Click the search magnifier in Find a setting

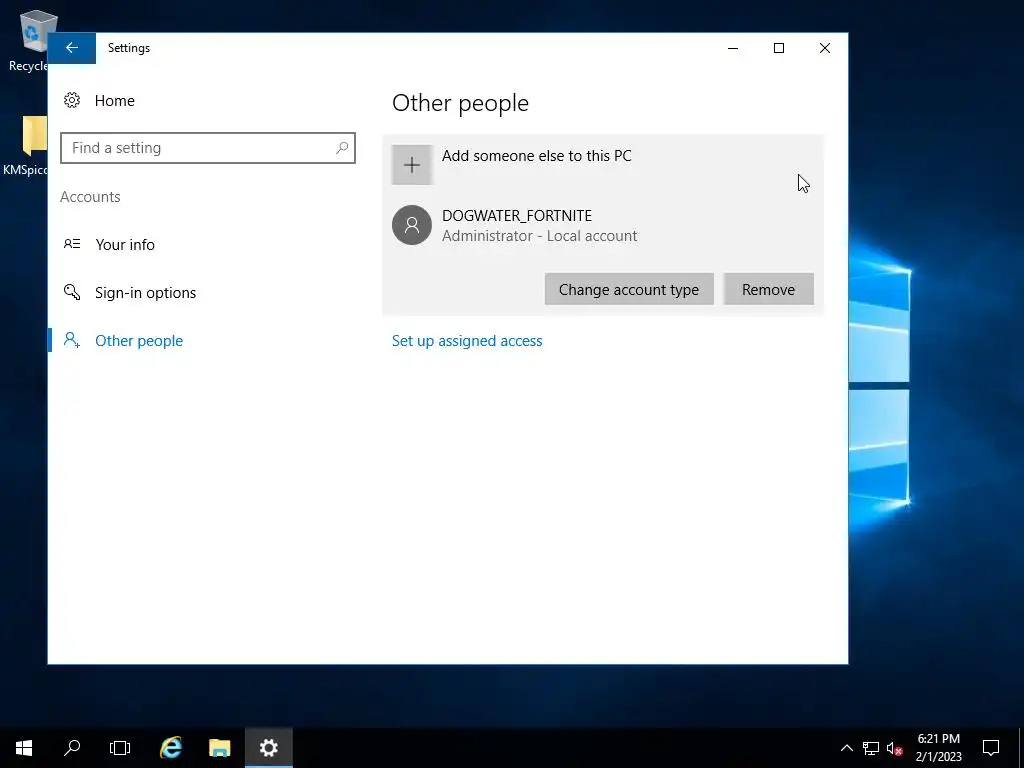[342, 148]
